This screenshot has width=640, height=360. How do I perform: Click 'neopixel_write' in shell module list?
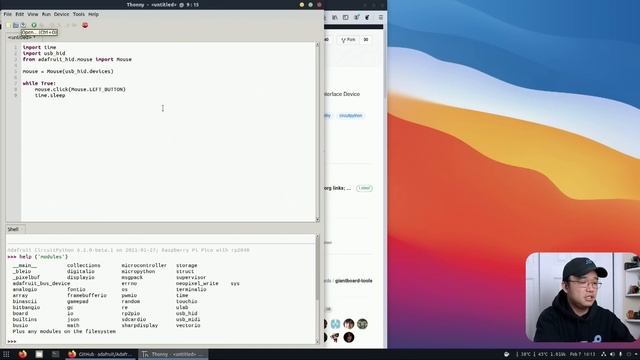coord(197,283)
